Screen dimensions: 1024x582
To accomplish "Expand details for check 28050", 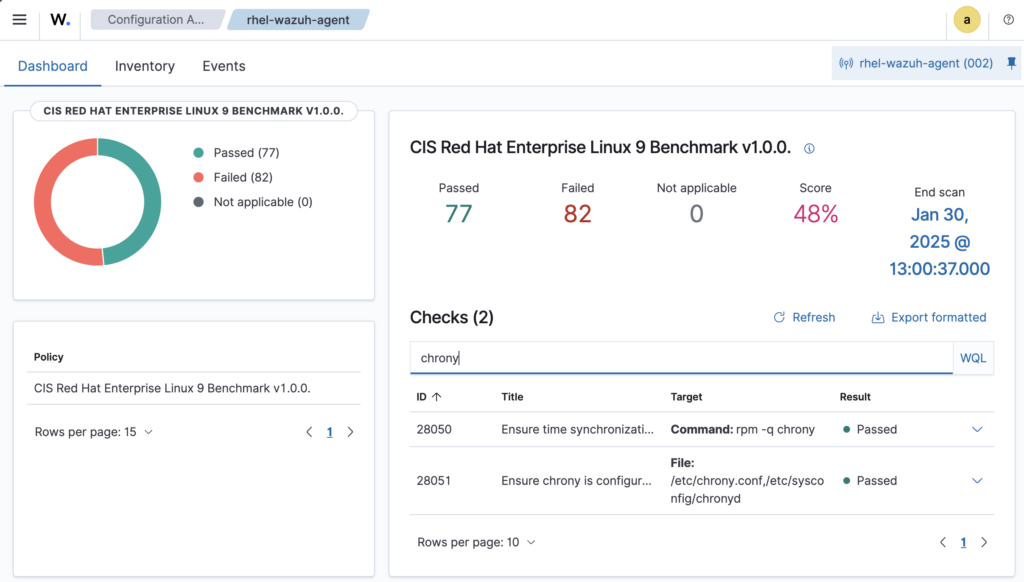I will [977, 429].
